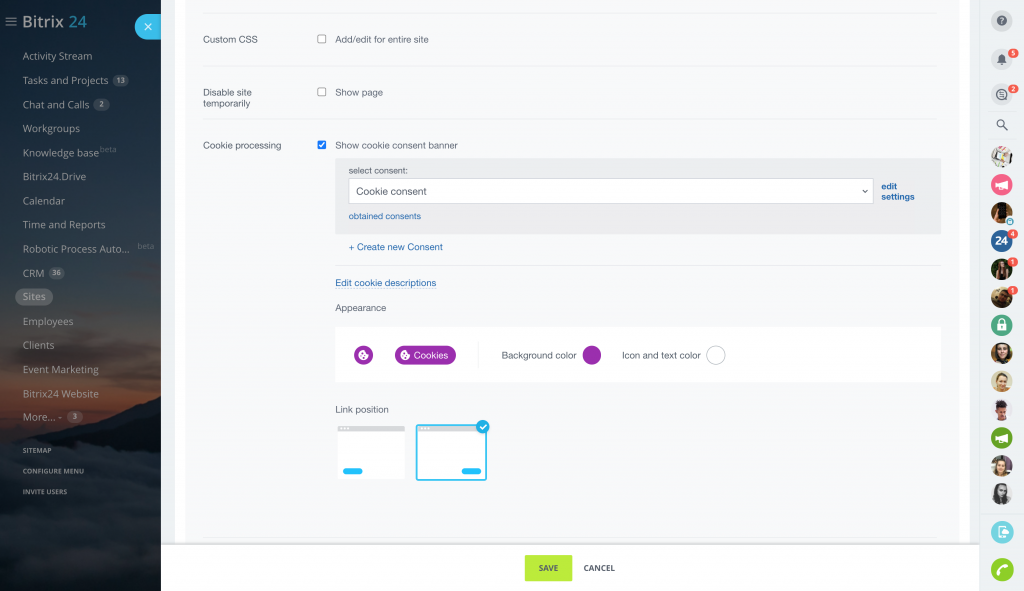The height and width of the screenshot is (591, 1024).
Task: Click the search magnifier icon
Action: tap(1001, 126)
